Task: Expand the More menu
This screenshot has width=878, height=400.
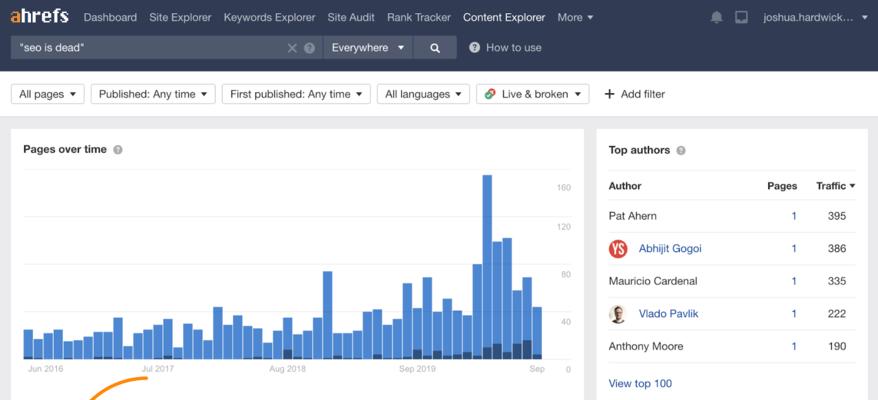Action: (575, 17)
